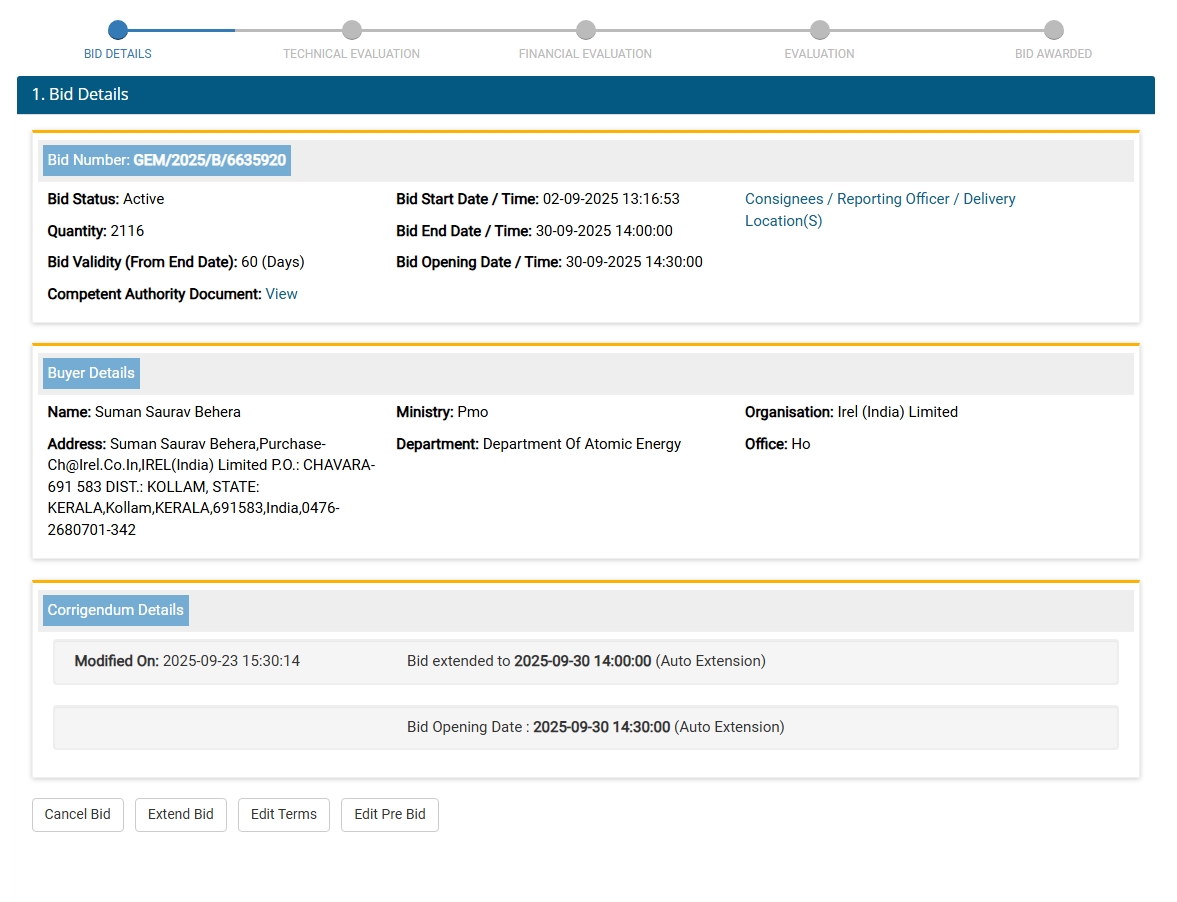Screen dimensions: 1177x902
Task: Collapse the '1. Bid Details' header bar
Action: [585, 95]
